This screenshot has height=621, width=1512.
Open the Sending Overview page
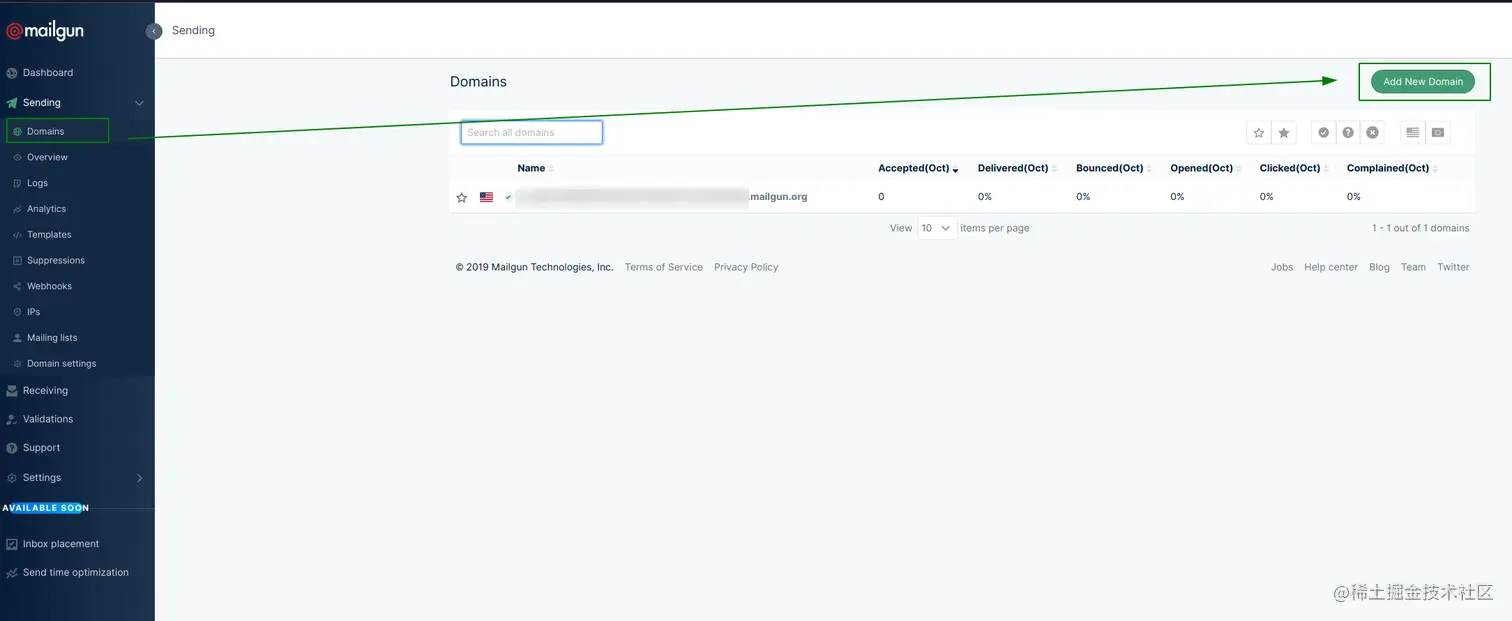point(47,157)
